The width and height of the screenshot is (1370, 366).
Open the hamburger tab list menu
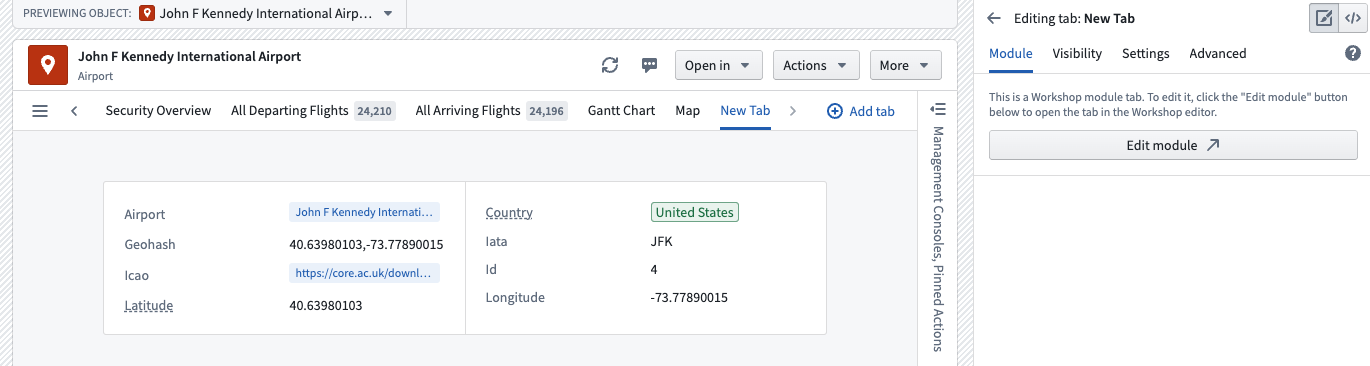coord(40,111)
